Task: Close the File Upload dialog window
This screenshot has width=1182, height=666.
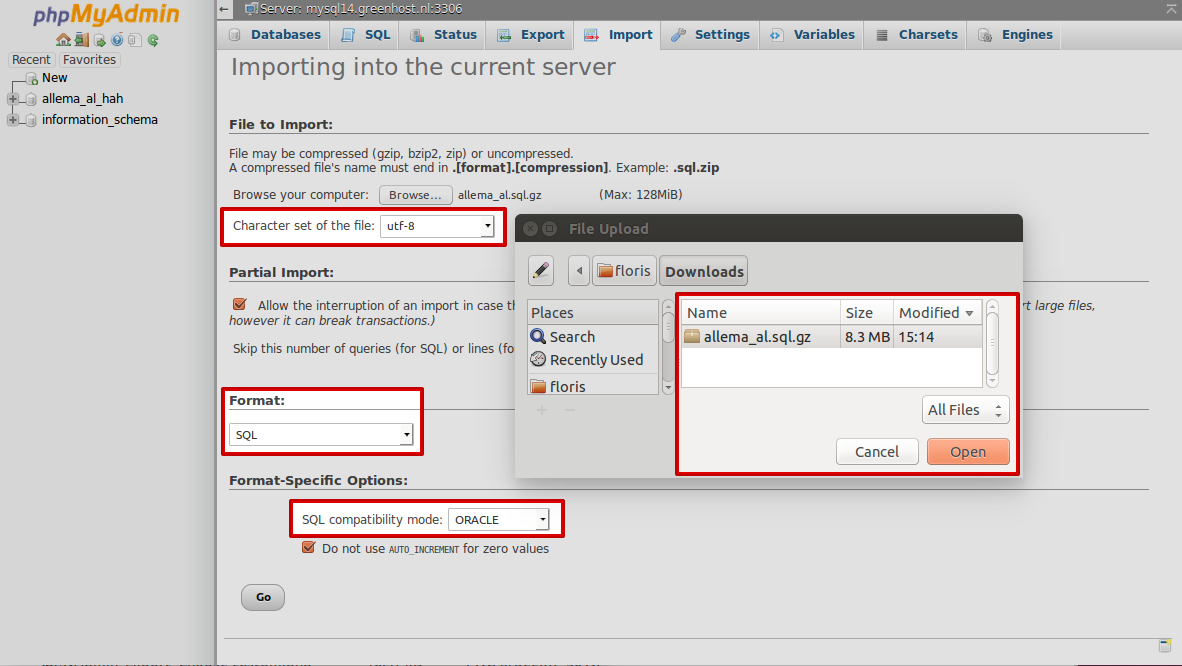Action: 531,229
